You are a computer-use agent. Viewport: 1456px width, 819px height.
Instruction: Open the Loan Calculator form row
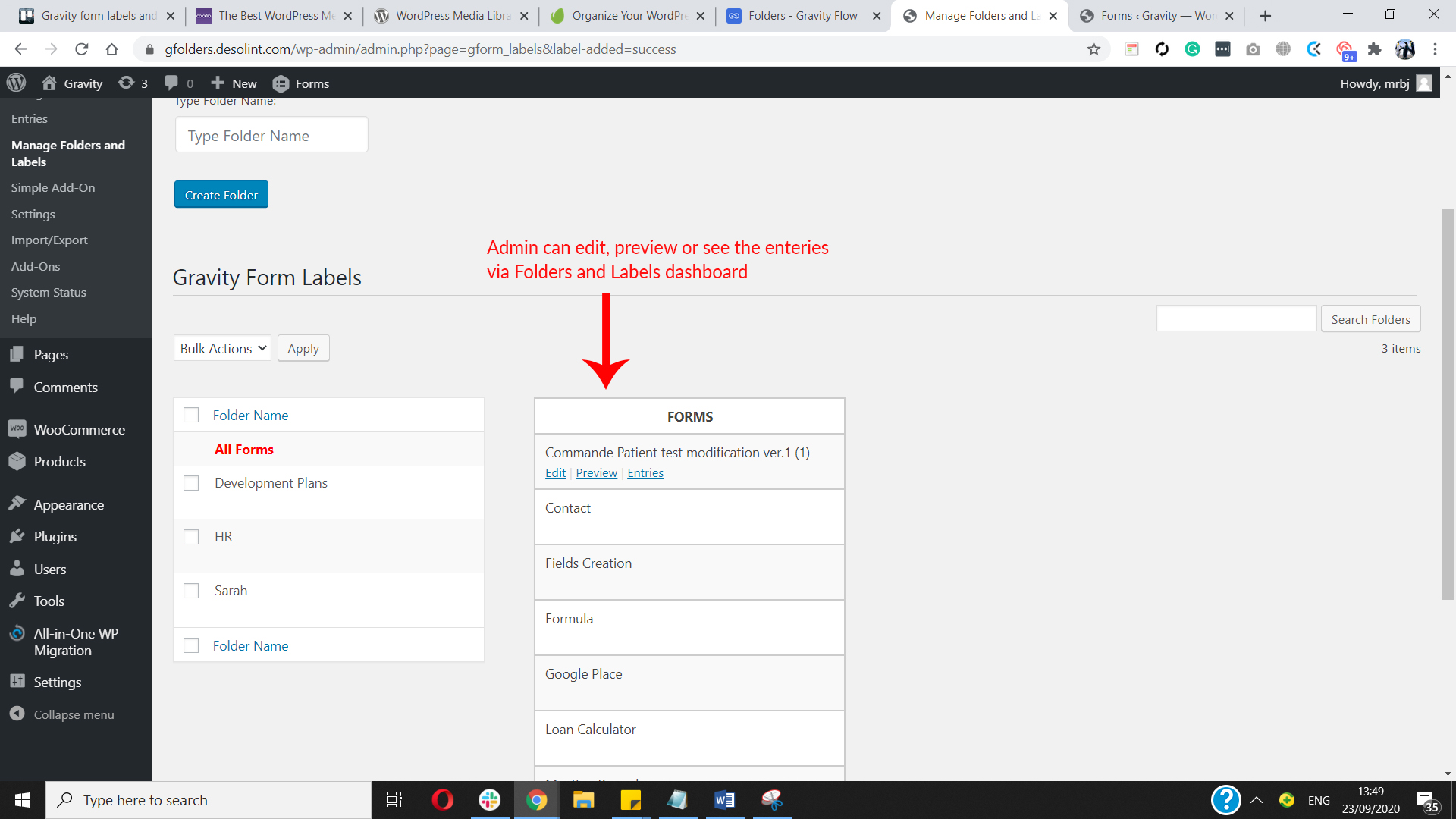[x=689, y=738]
